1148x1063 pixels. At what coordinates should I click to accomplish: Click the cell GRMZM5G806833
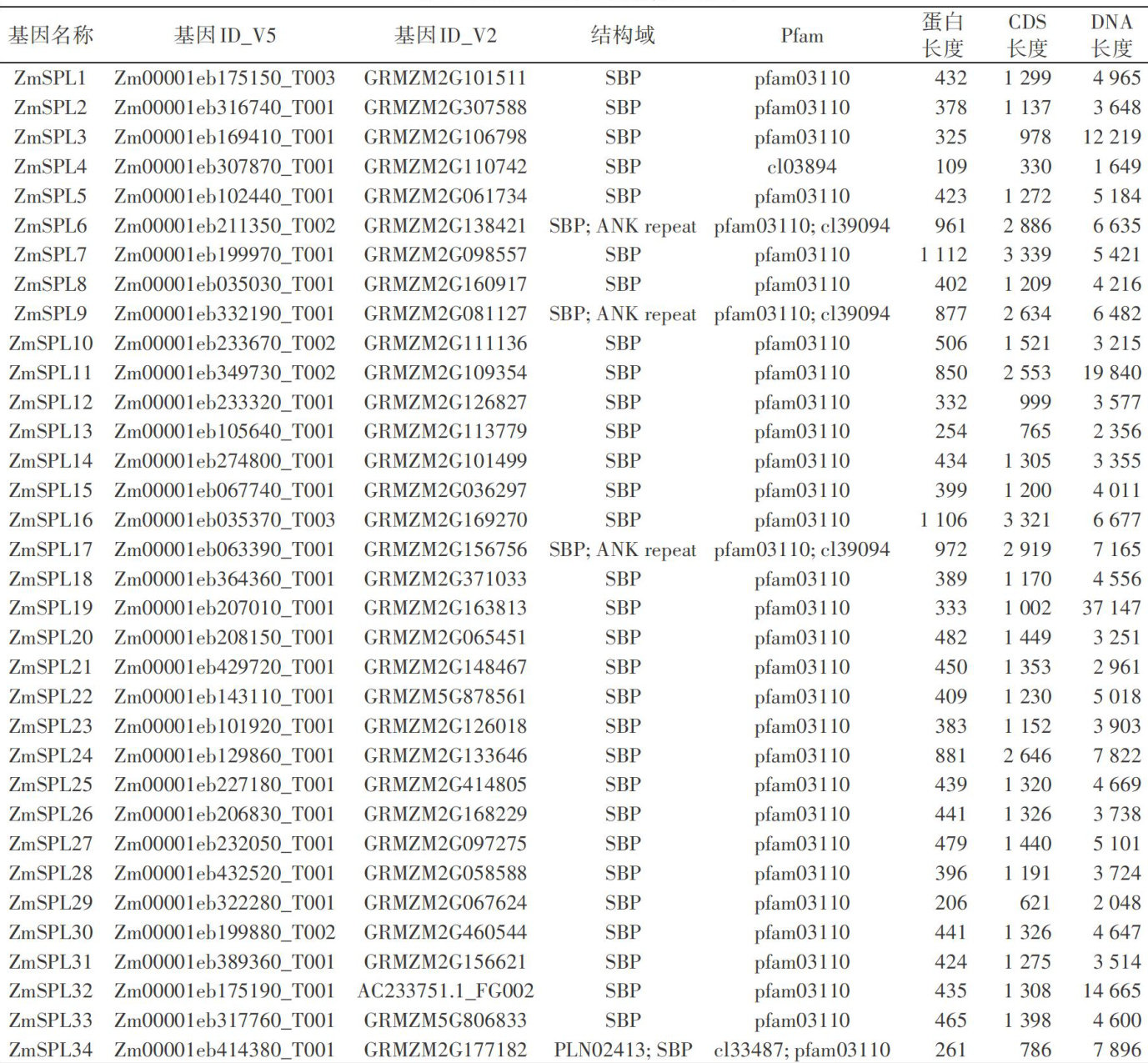445,1020
